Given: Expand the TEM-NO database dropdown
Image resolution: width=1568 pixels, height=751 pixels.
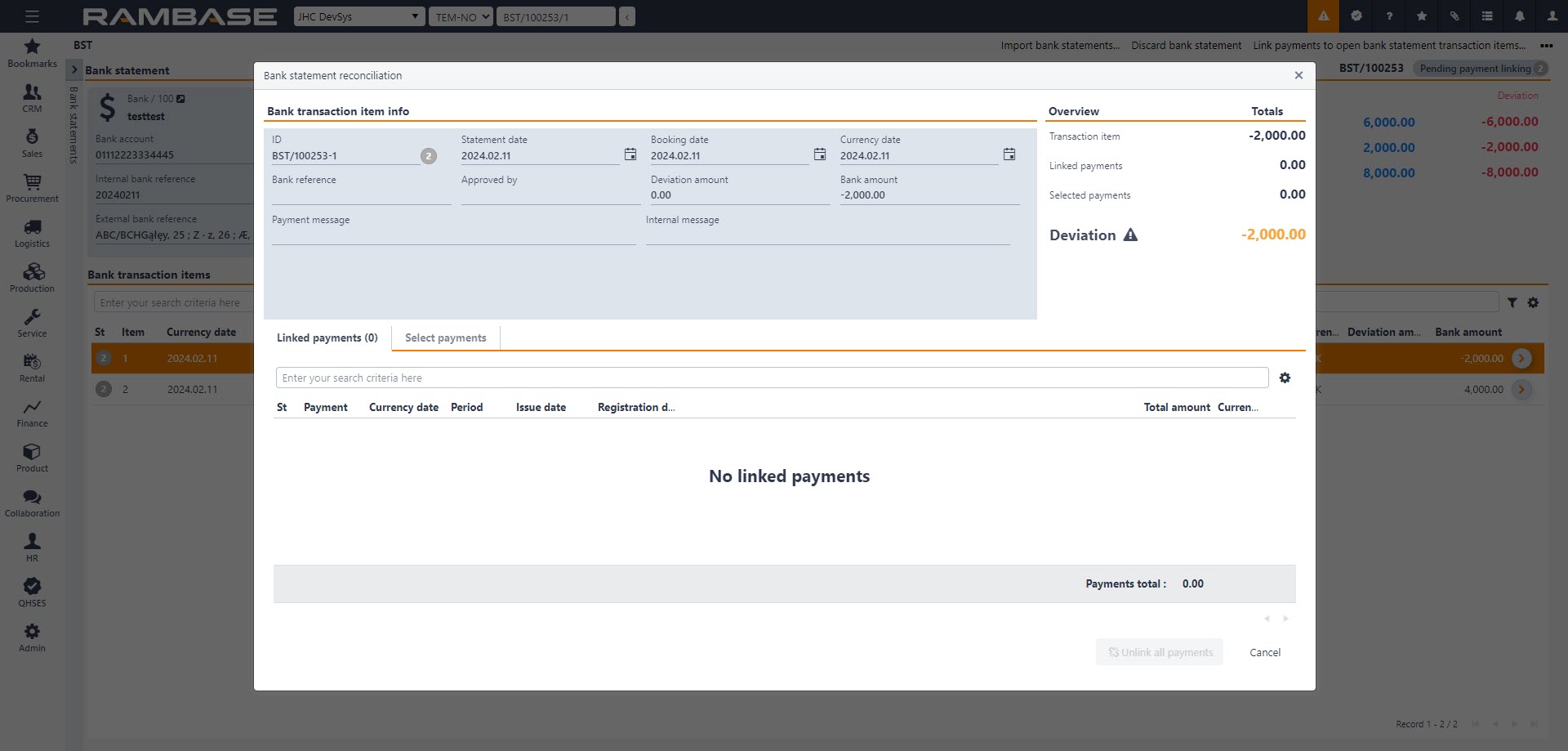Looking at the screenshot, I should coord(461,16).
